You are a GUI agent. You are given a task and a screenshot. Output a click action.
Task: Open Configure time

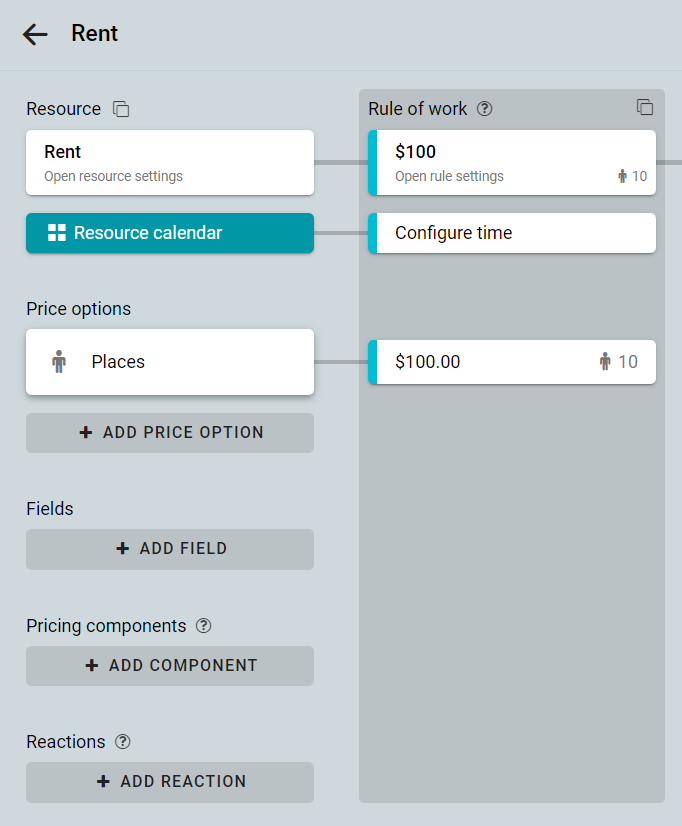(x=512, y=233)
